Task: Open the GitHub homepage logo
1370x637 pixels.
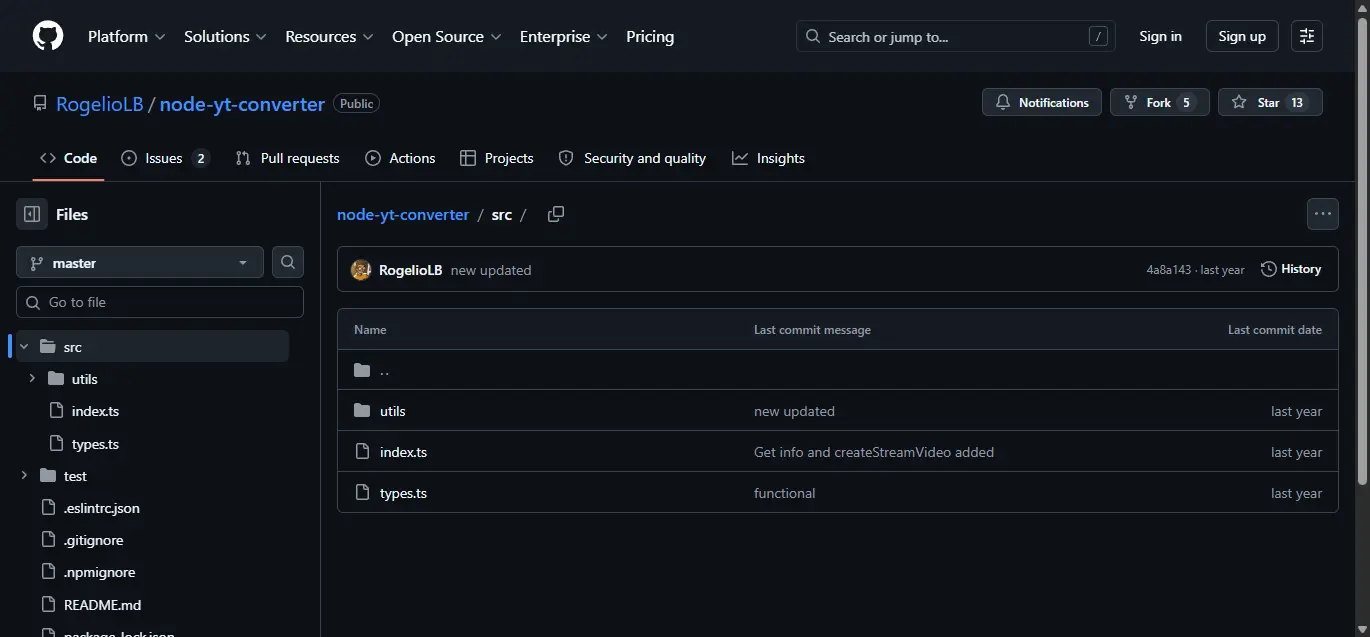Action: click(x=48, y=36)
